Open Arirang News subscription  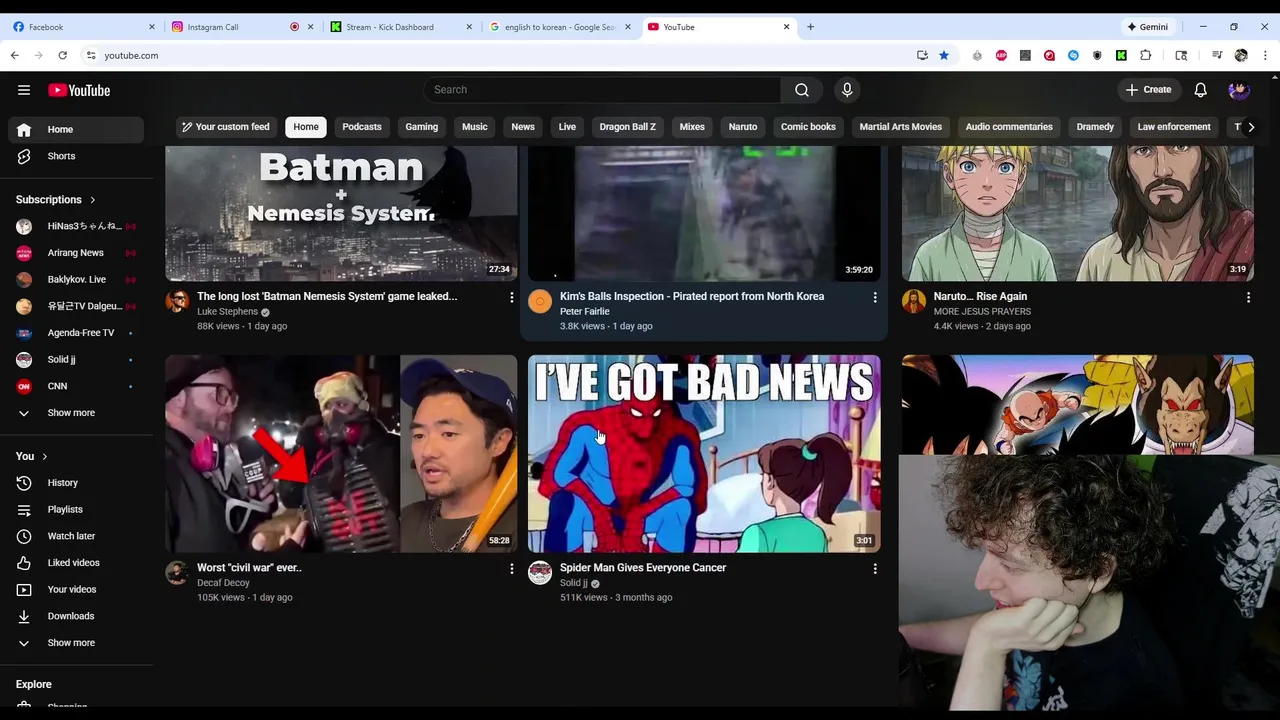[x=76, y=253]
